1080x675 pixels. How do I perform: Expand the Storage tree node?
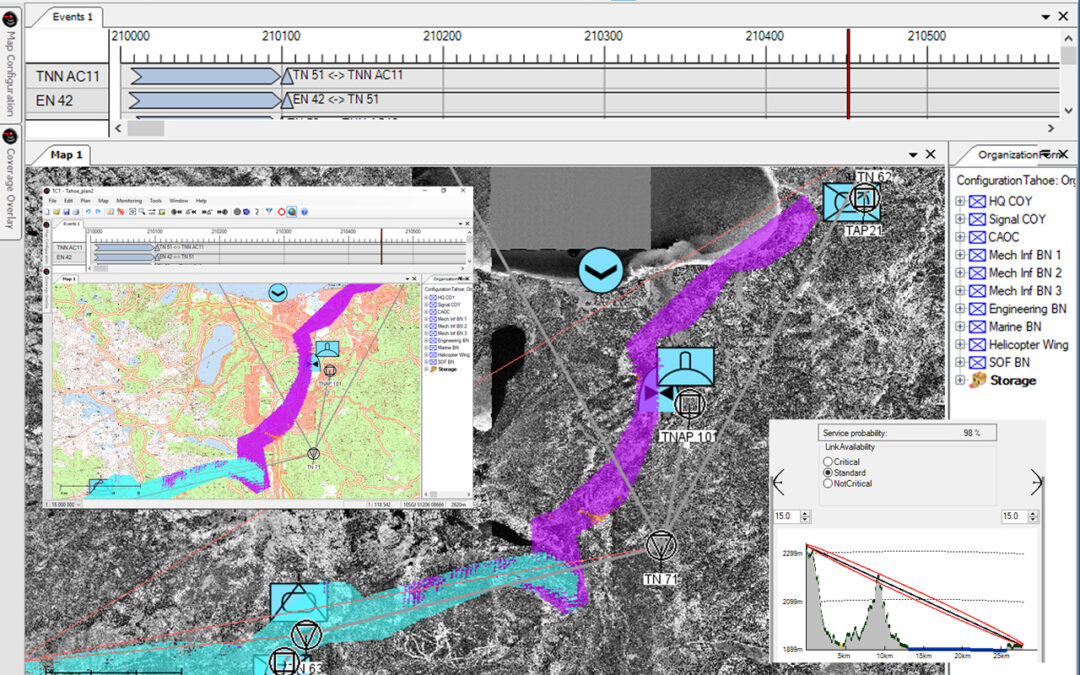pos(960,380)
